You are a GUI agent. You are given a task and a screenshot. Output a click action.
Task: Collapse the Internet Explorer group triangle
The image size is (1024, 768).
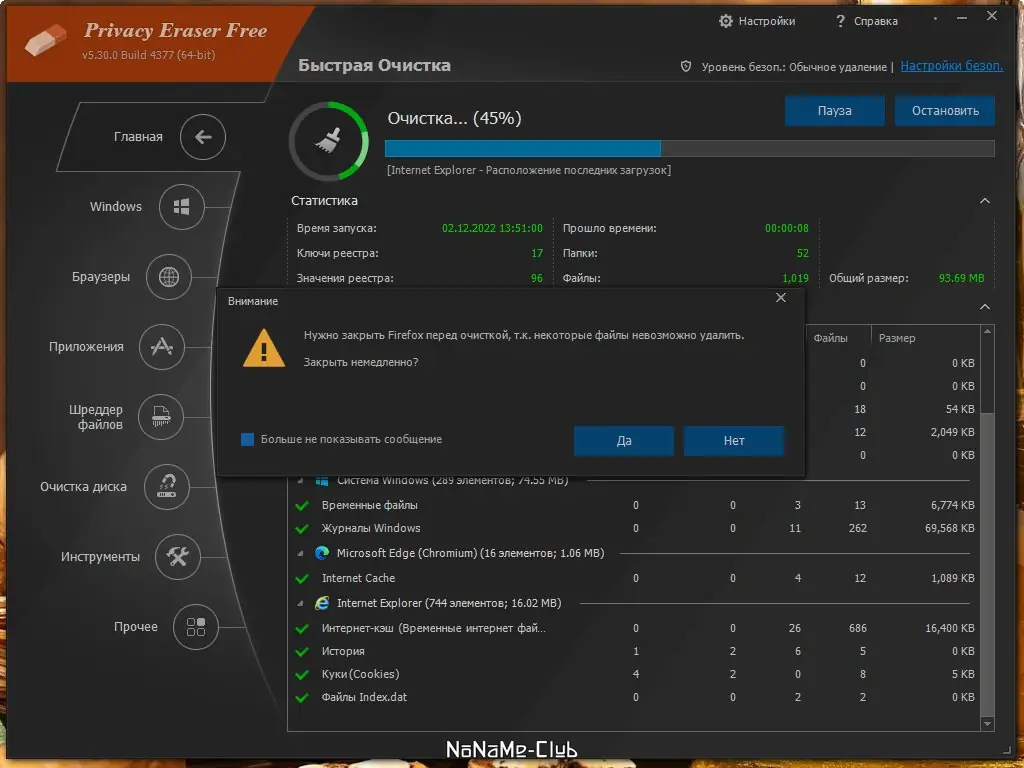point(300,603)
